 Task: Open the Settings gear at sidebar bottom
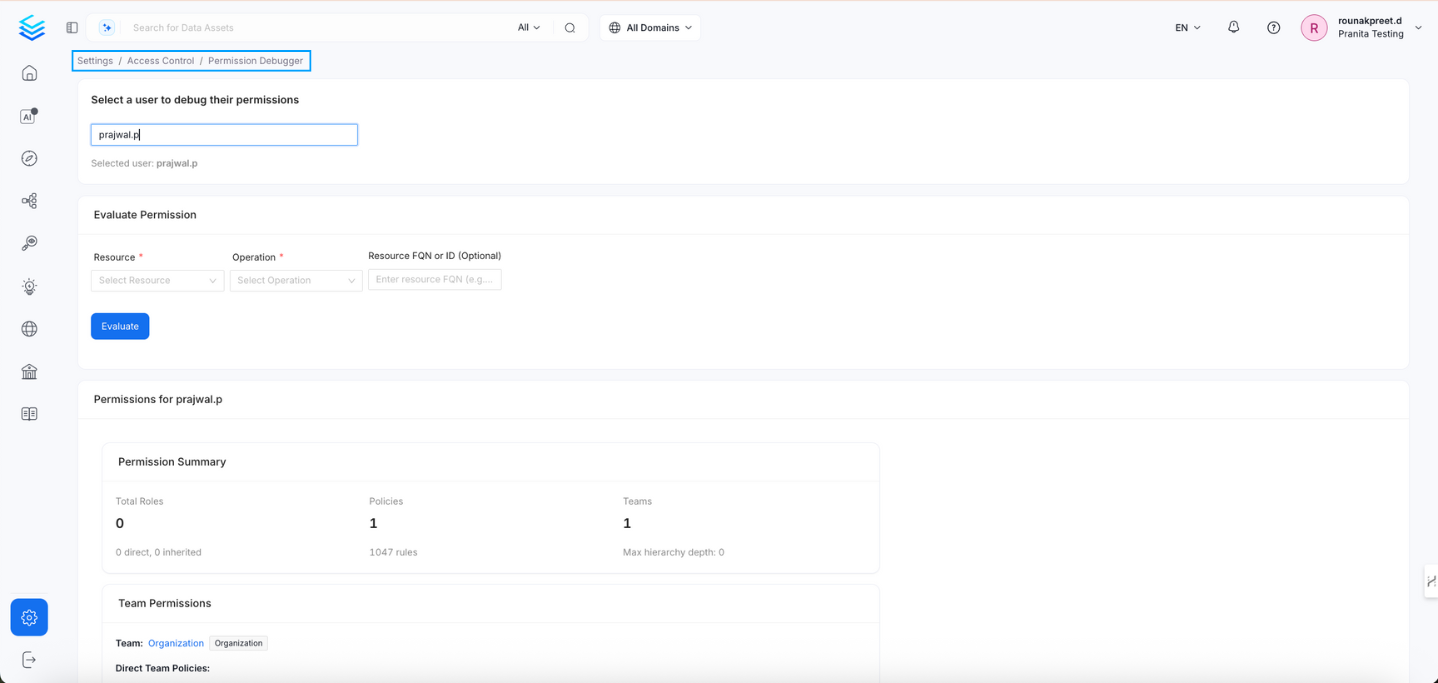pos(28,617)
